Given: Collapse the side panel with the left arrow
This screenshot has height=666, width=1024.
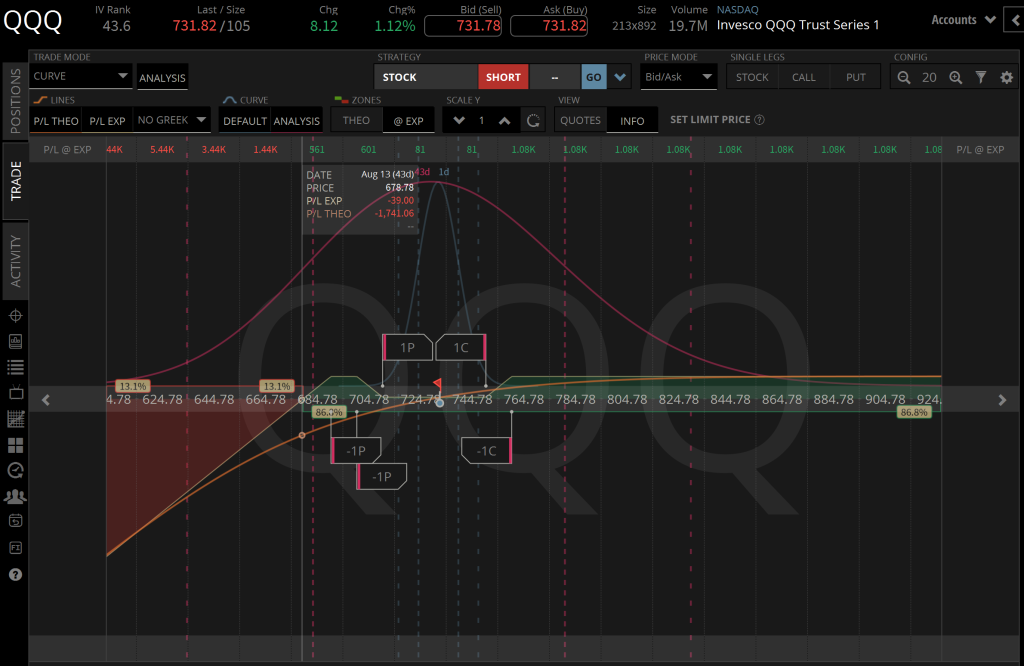Looking at the screenshot, I should [x=1015, y=20].
